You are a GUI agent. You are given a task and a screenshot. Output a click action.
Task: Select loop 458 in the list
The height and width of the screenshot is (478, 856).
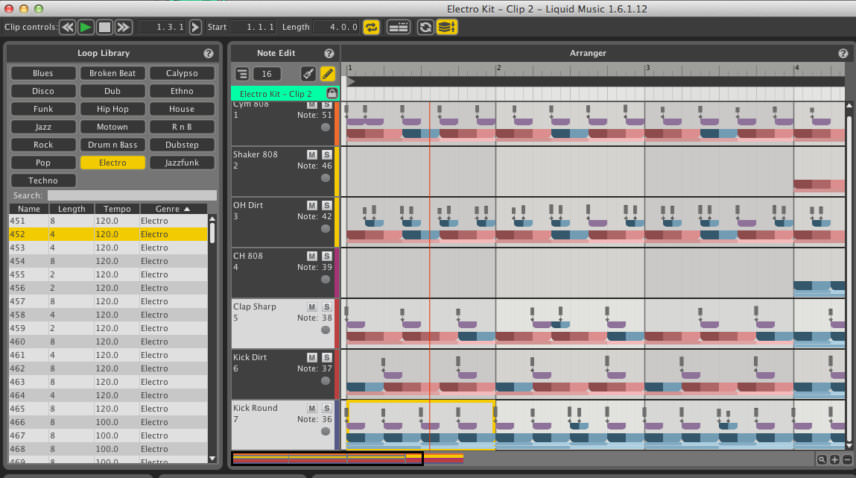(108, 315)
